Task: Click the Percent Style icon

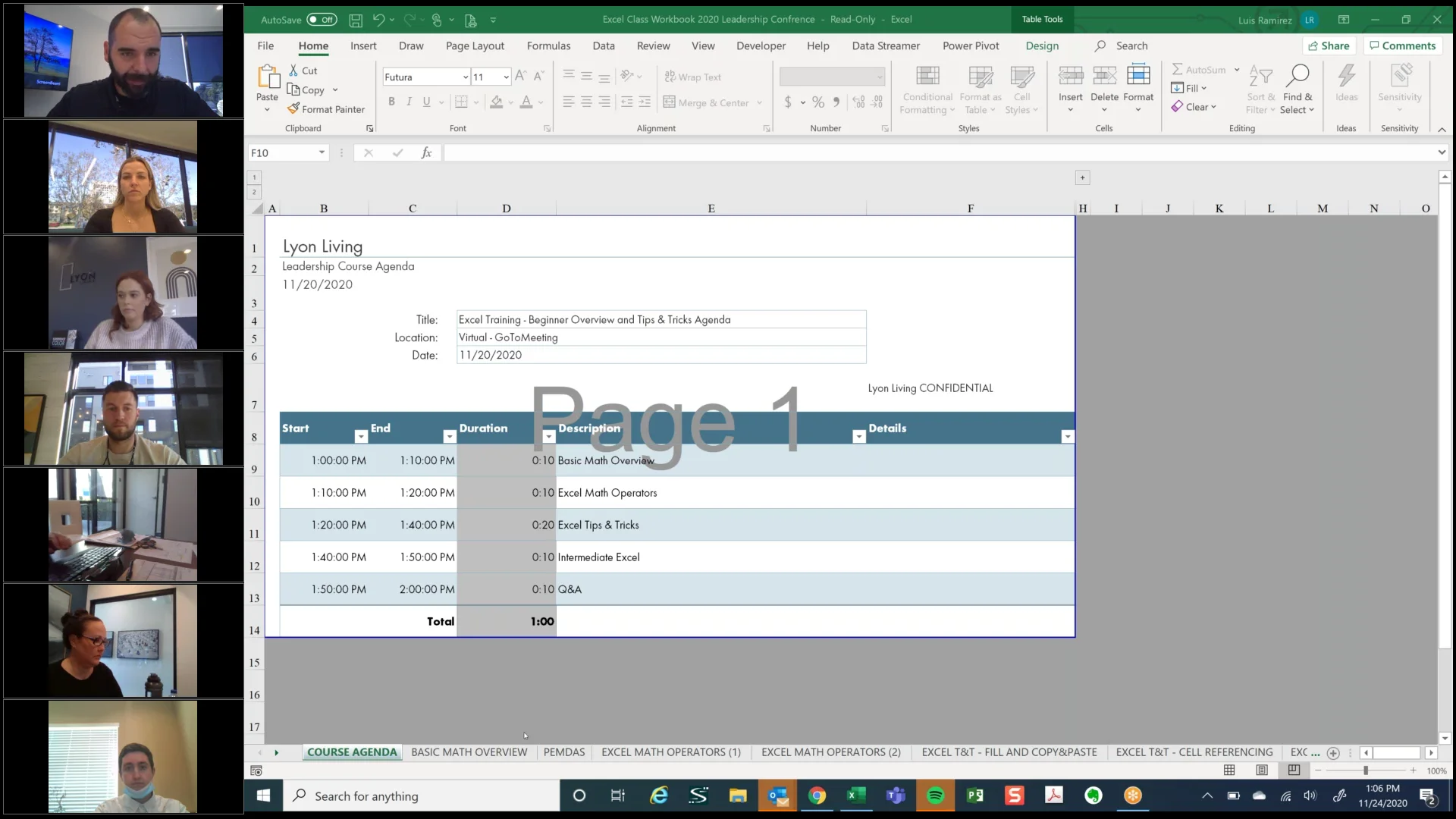Action: click(x=818, y=102)
